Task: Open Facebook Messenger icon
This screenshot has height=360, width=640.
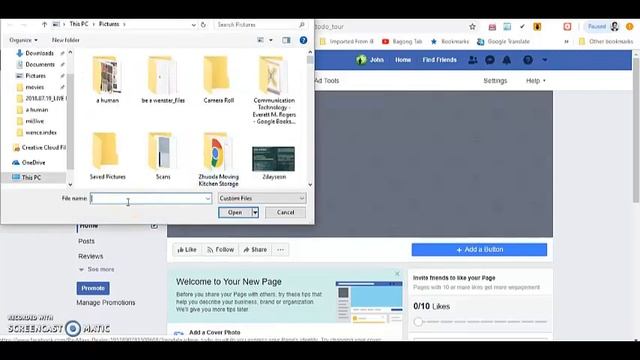Action: point(490,60)
